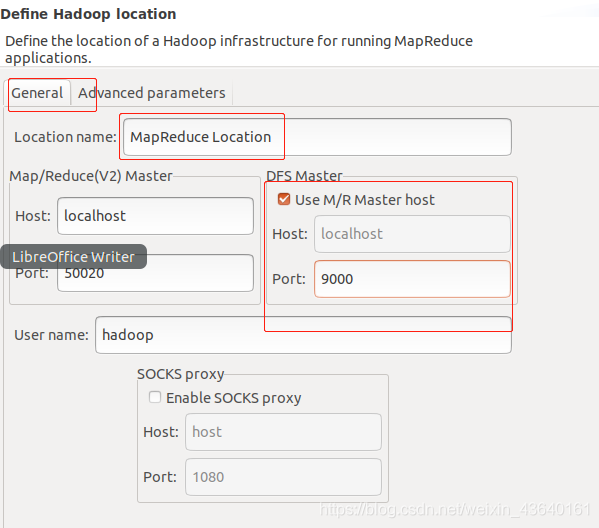599x528 pixels.
Task: Click the User name field containing hadoop
Action: tap(303, 335)
